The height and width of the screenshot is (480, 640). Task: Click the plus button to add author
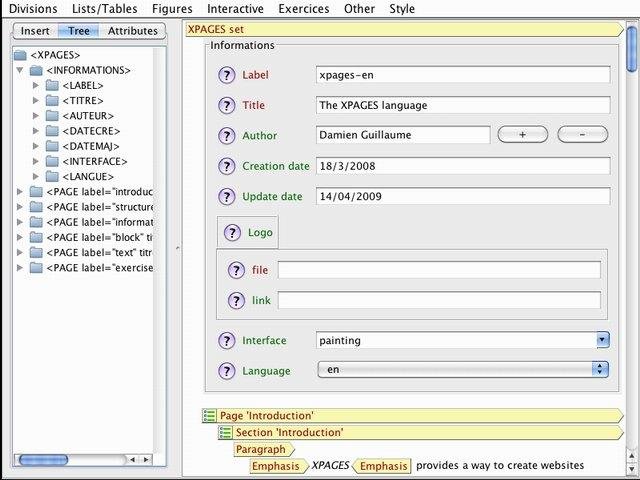tap(522, 135)
